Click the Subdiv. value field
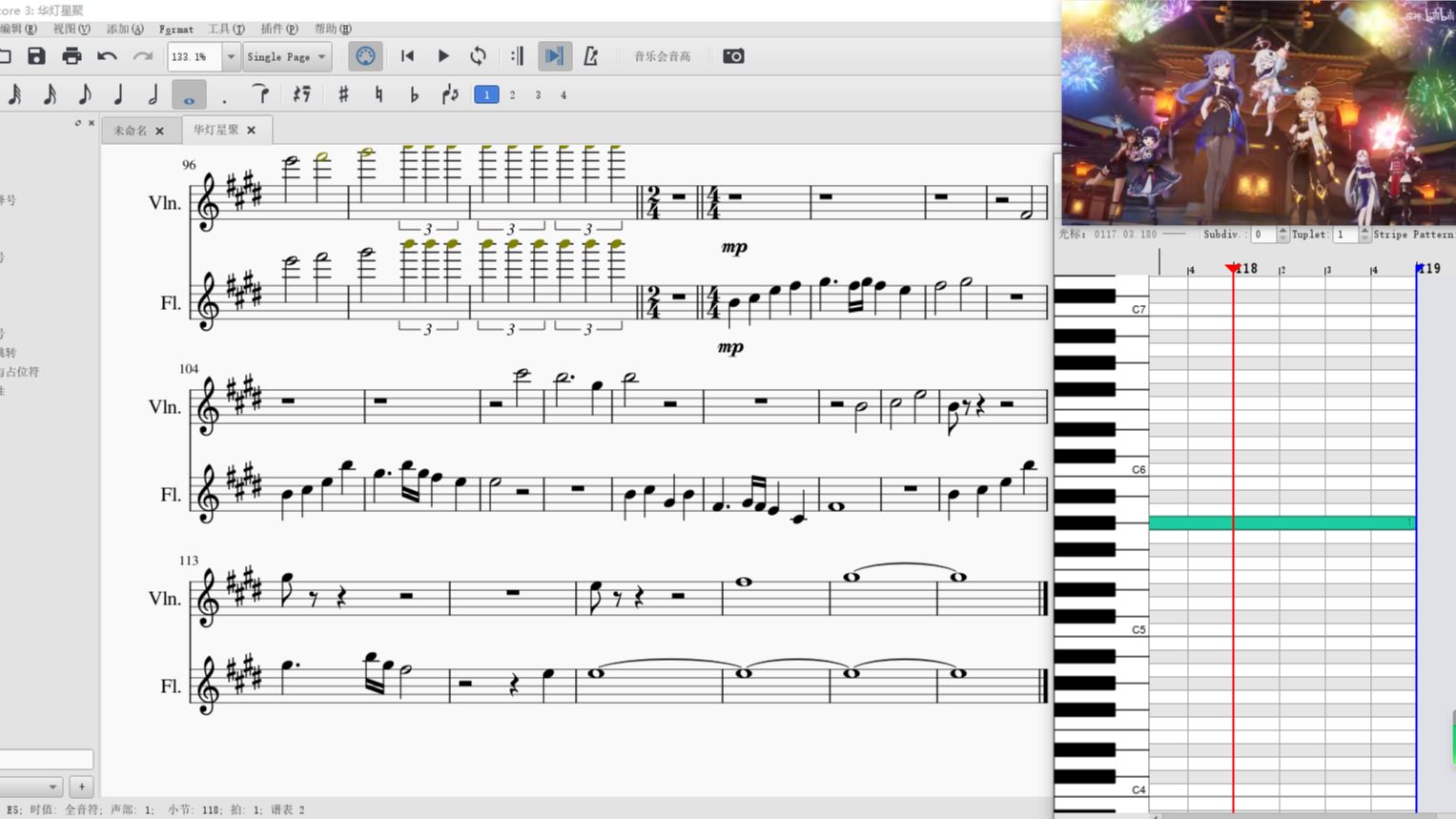Screen dimensions: 1456x819 [x=1263, y=234]
